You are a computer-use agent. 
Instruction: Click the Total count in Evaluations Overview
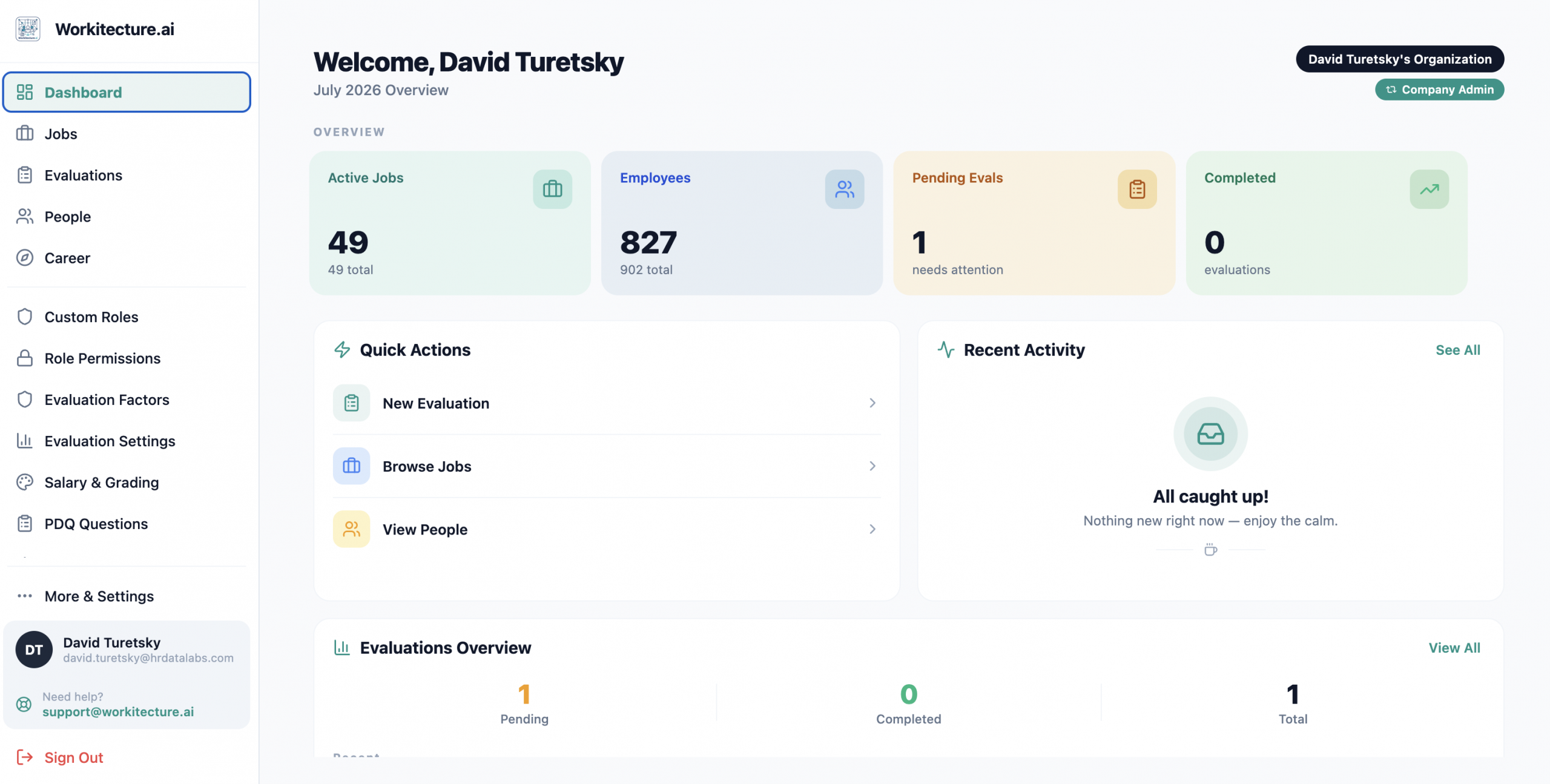coord(1293,694)
